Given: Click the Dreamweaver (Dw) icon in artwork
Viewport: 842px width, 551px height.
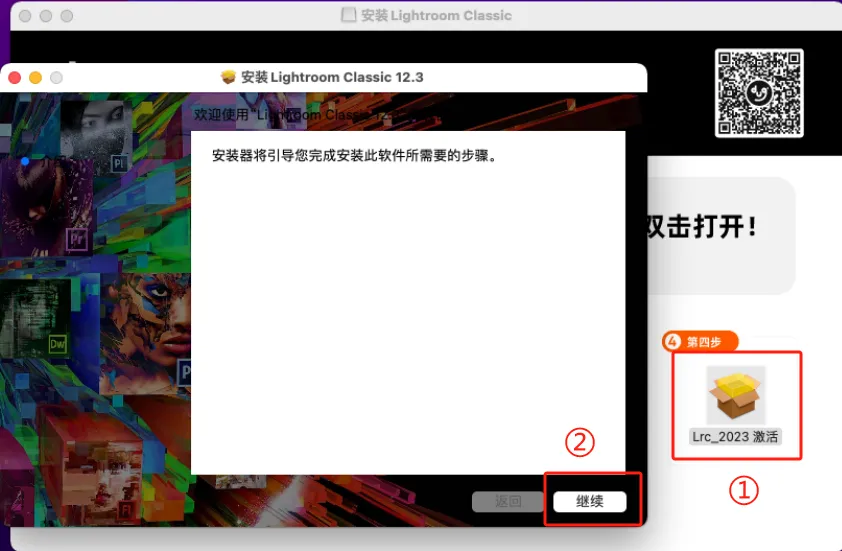Looking at the screenshot, I should click(58, 345).
